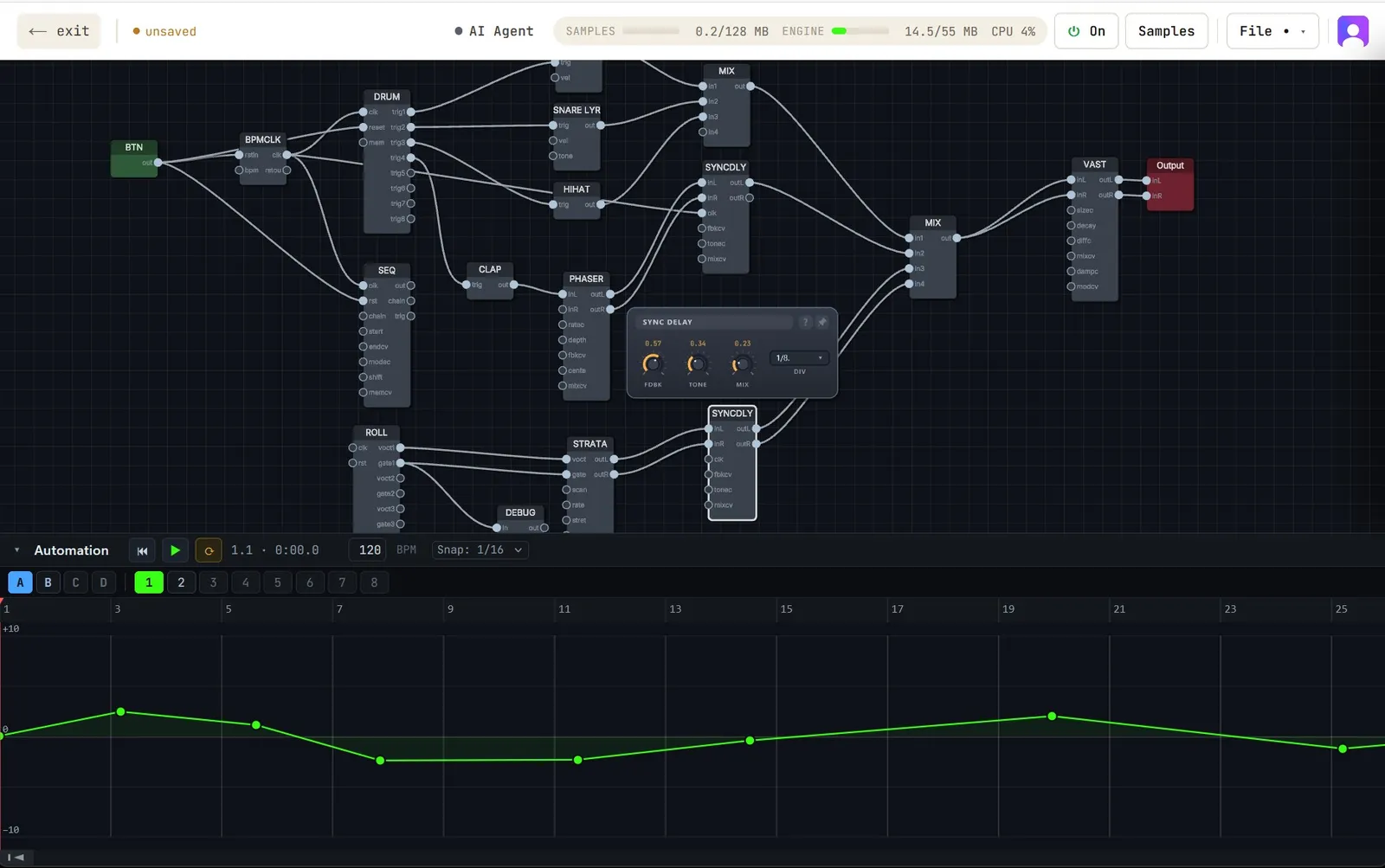Select the DRUM node title
This screenshot has height=868, width=1385.
click(x=387, y=97)
